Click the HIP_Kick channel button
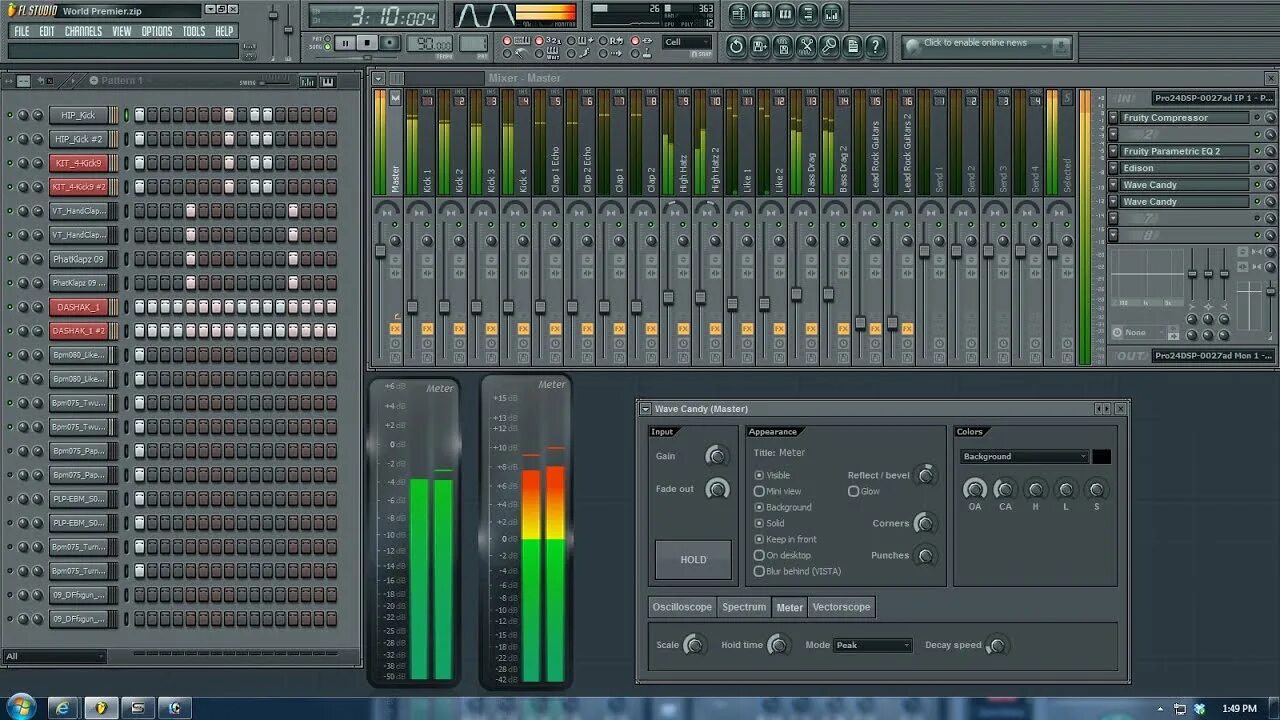The height and width of the screenshot is (720, 1280). click(x=78, y=115)
